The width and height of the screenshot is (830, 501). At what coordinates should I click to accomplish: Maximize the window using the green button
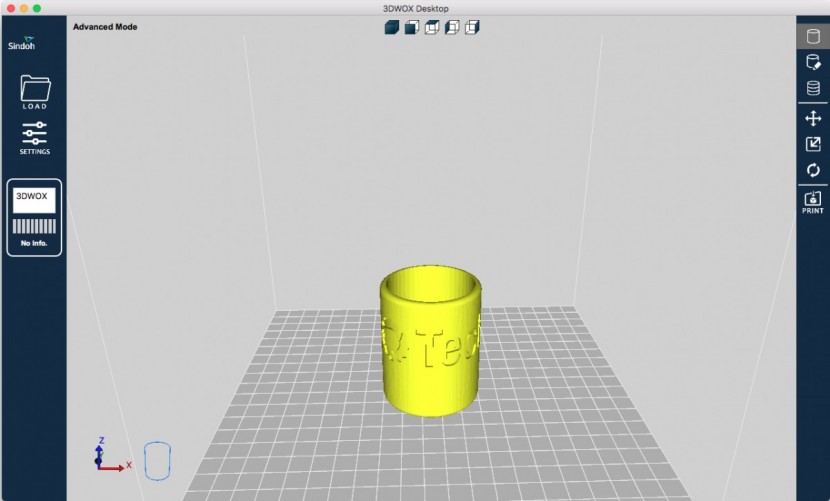(x=37, y=8)
